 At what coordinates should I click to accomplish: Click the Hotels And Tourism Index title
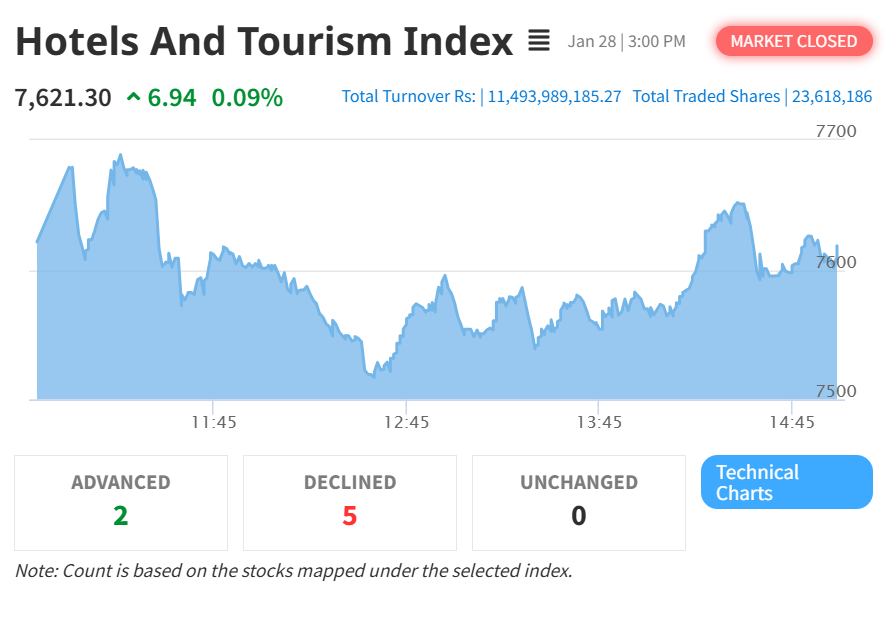264,41
